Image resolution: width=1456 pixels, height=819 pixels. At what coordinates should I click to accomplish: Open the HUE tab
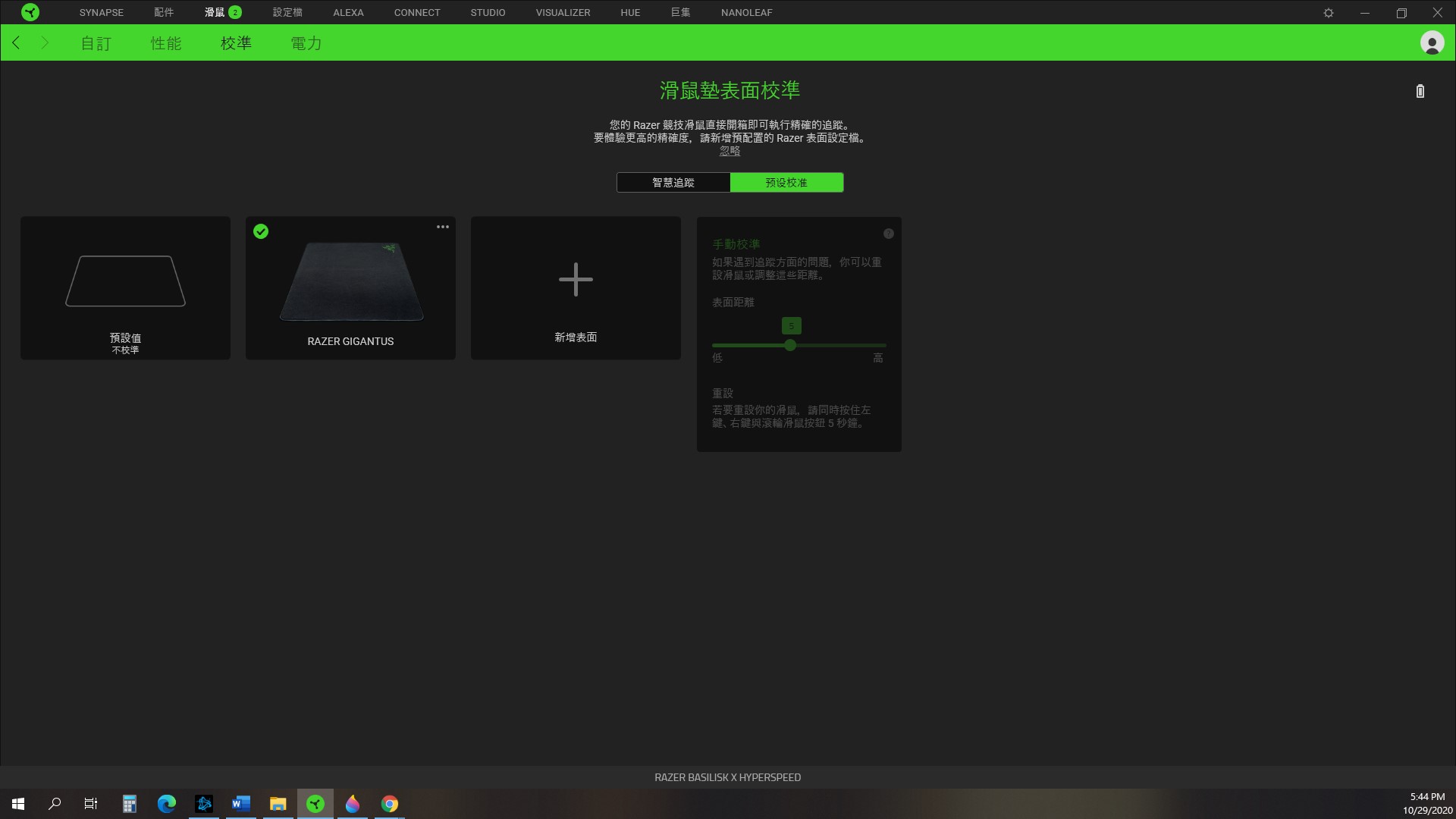[x=630, y=12]
